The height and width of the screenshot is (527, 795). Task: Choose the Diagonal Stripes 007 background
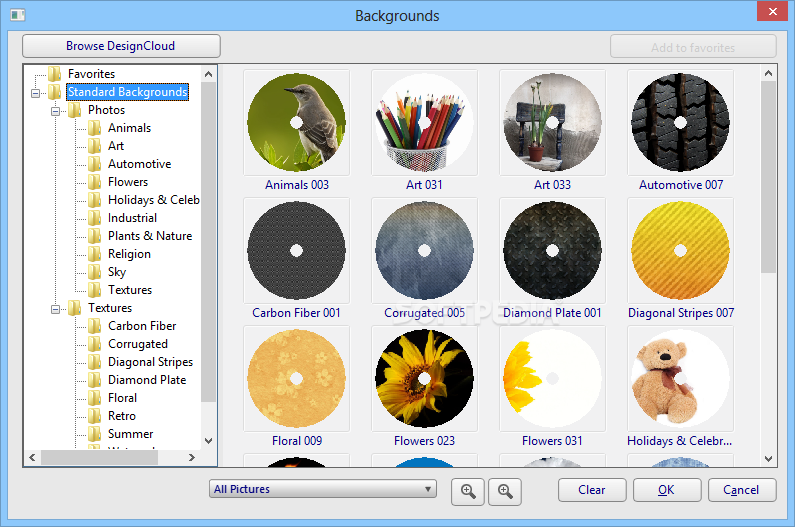click(x=680, y=251)
